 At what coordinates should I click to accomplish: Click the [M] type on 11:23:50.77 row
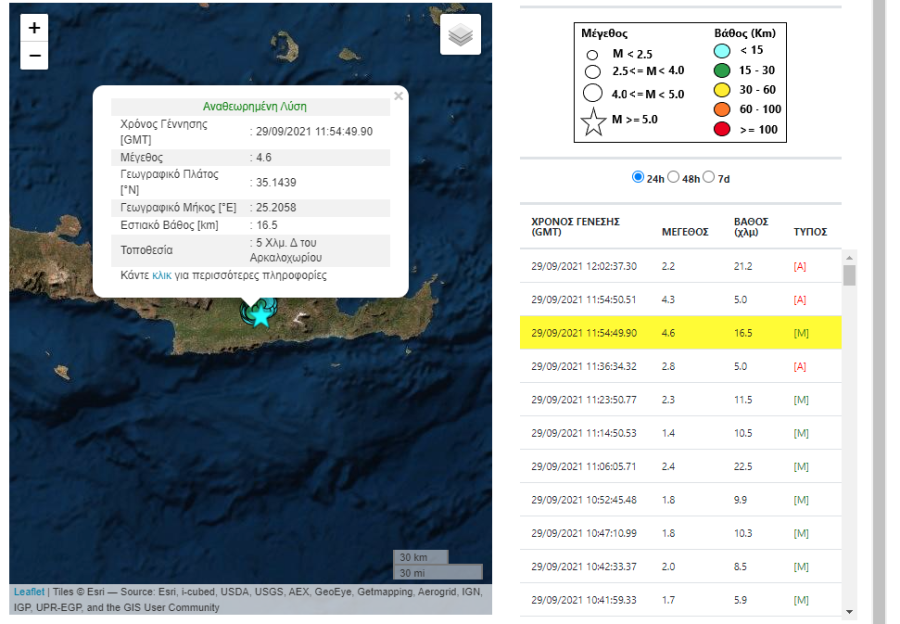tap(801, 400)
